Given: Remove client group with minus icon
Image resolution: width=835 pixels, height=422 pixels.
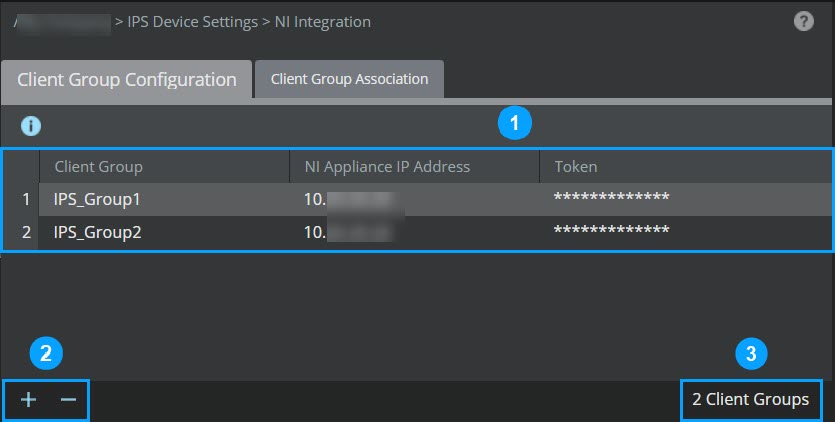Looking at the screenshot, I should tap(69, 400).
